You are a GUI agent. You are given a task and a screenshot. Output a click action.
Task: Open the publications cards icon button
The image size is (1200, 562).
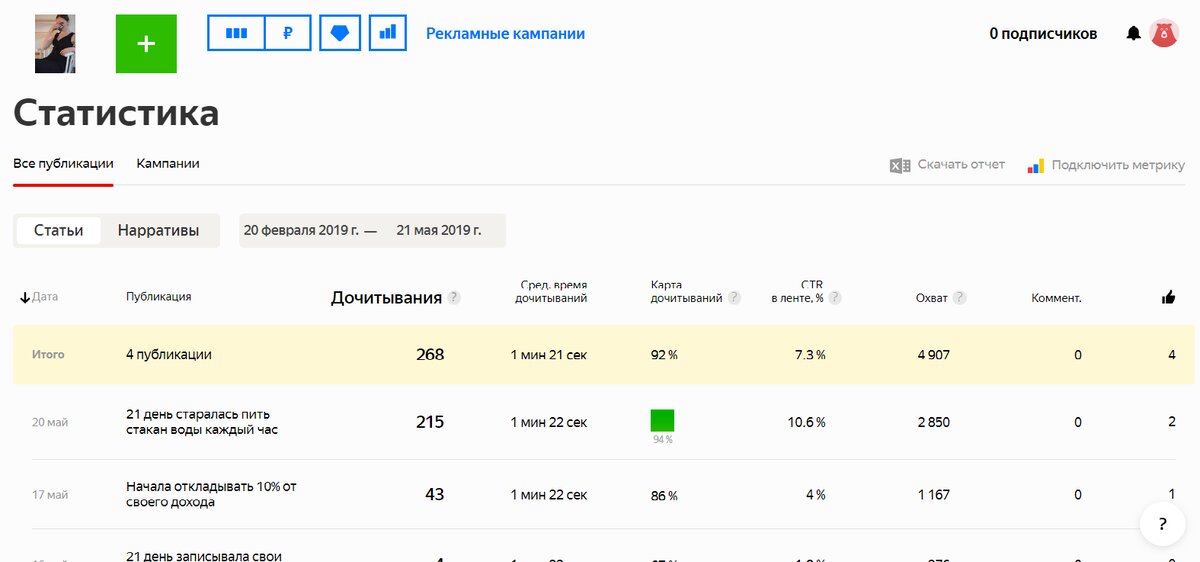236,33
